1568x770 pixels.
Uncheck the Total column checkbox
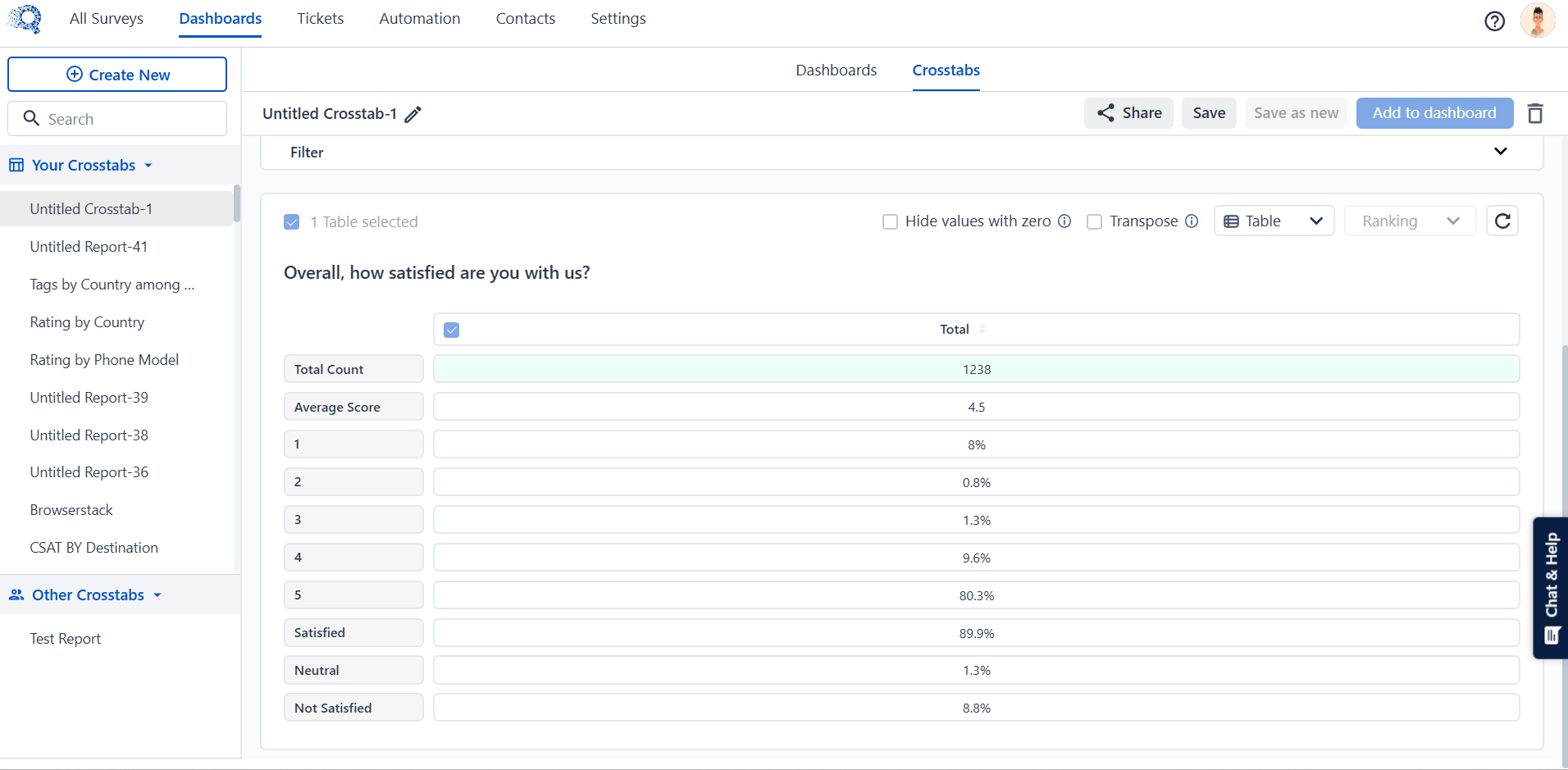point(451,330)
